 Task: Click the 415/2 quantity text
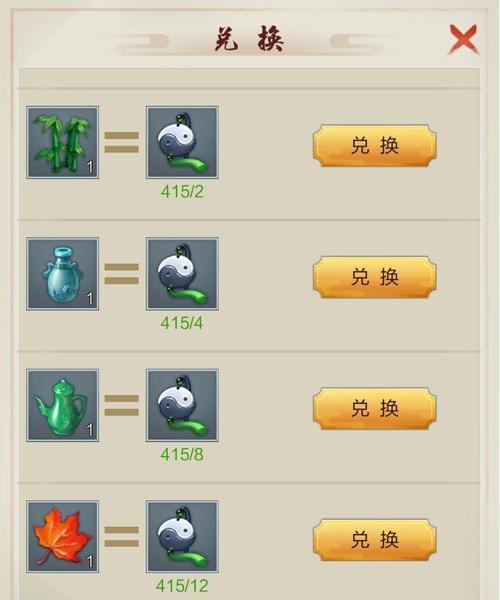[x=182, y=192]
